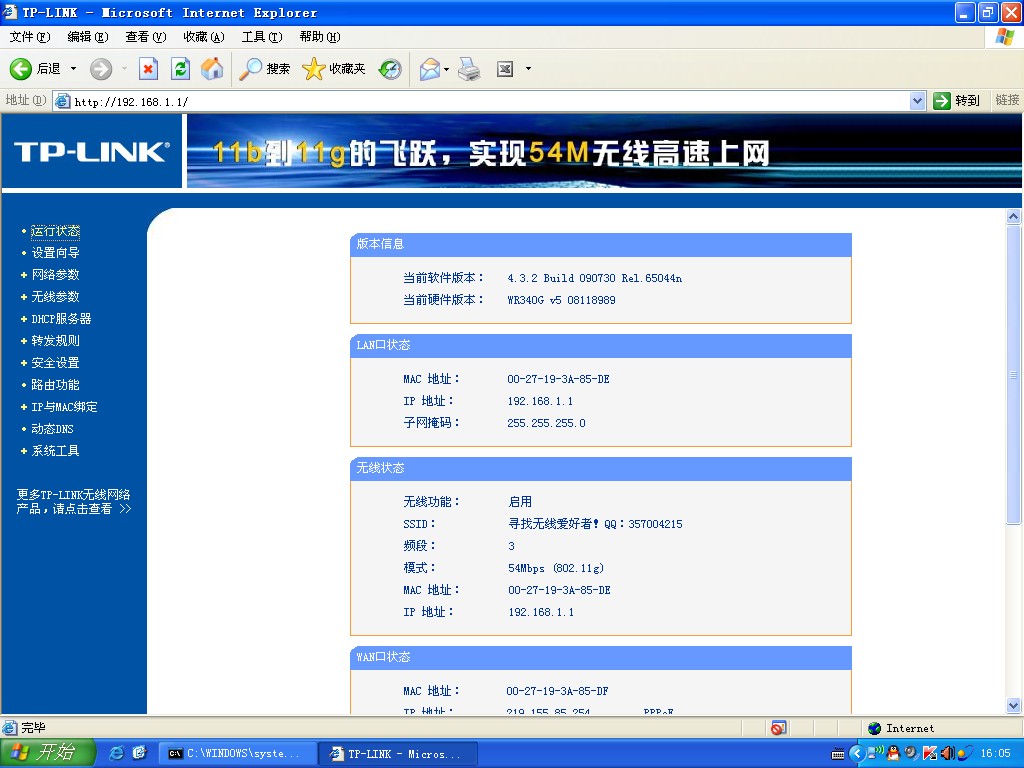
Task: Stop page loading with red X icon
Action: point(149,69)
